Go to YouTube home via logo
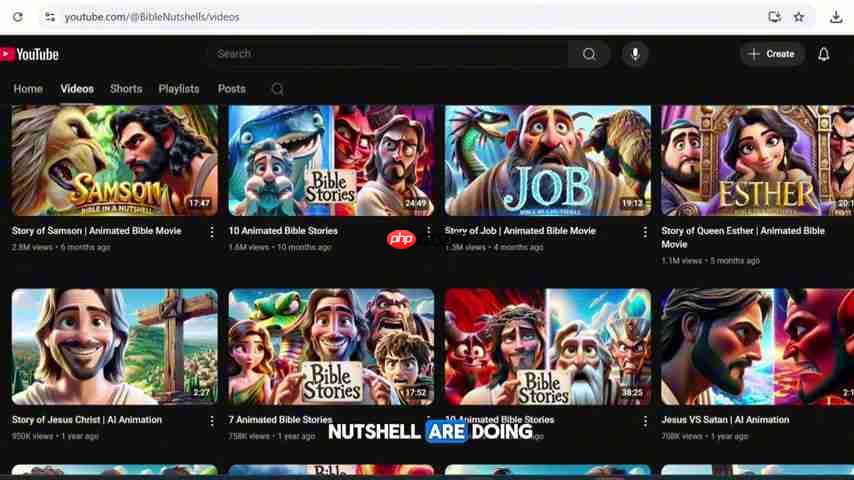The image size is (854, 480). pos(30,54)
